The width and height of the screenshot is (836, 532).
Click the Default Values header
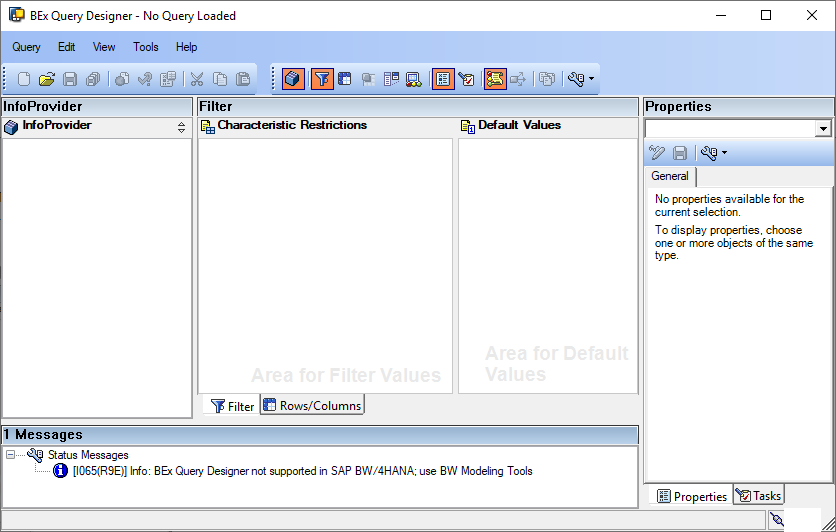click(x=519, y=125)
